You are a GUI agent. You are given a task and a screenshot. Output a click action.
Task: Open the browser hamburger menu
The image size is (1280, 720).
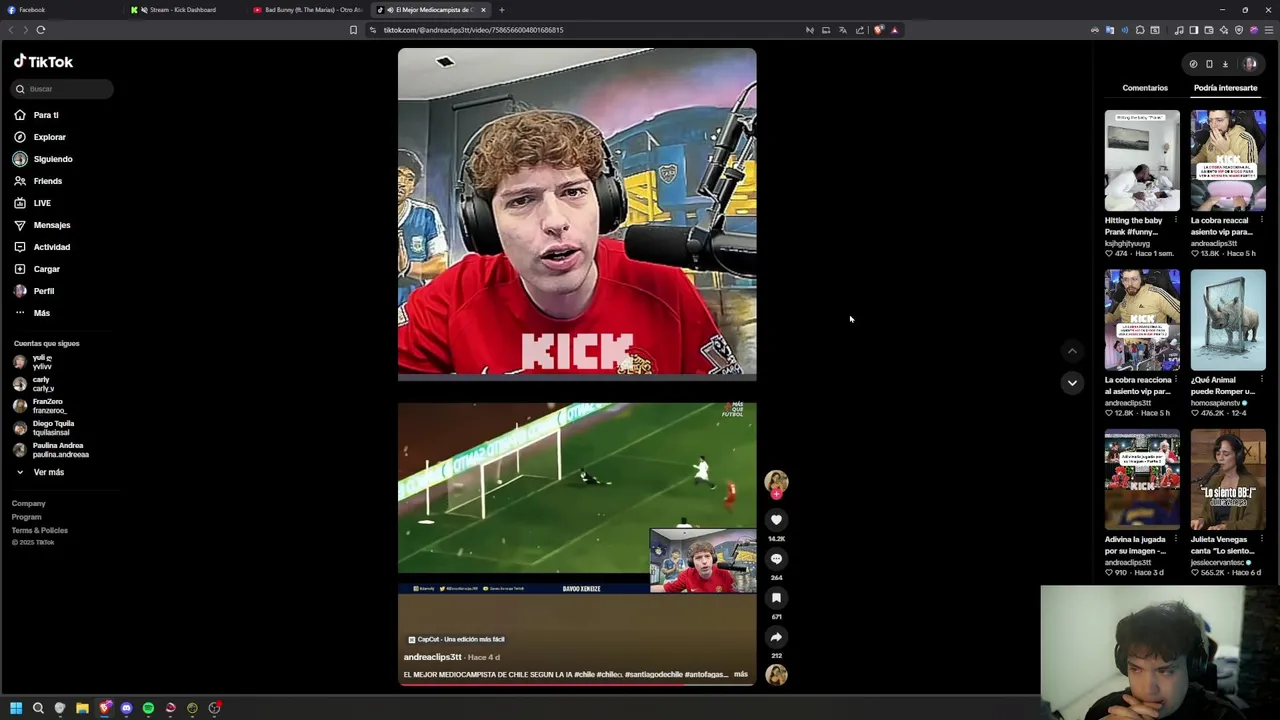tap(1269, 30)
